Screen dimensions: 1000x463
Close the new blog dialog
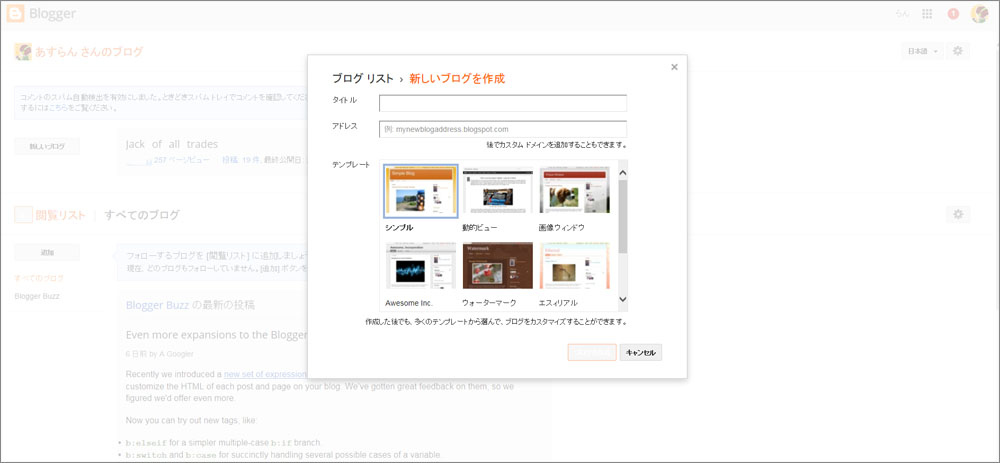tap(674, 67)
